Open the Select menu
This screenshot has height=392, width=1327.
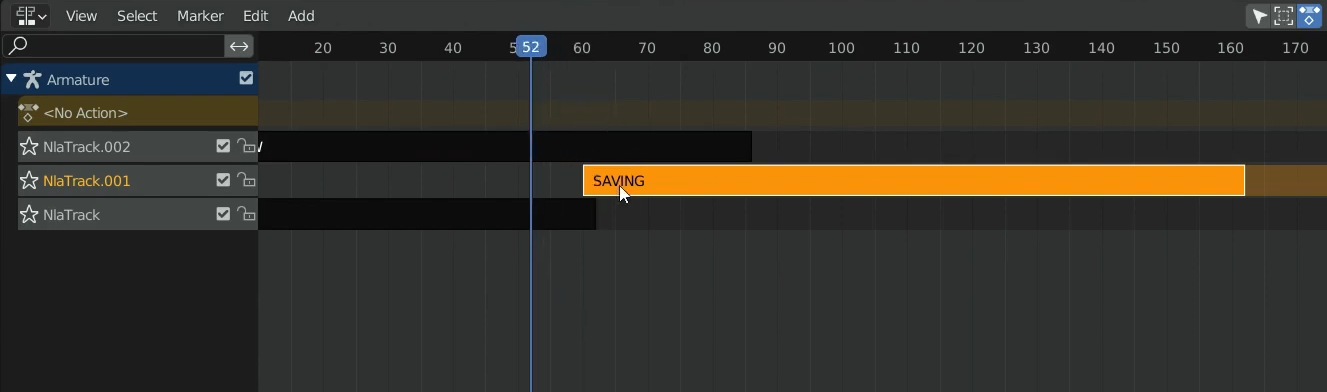(x=137, y=16)
